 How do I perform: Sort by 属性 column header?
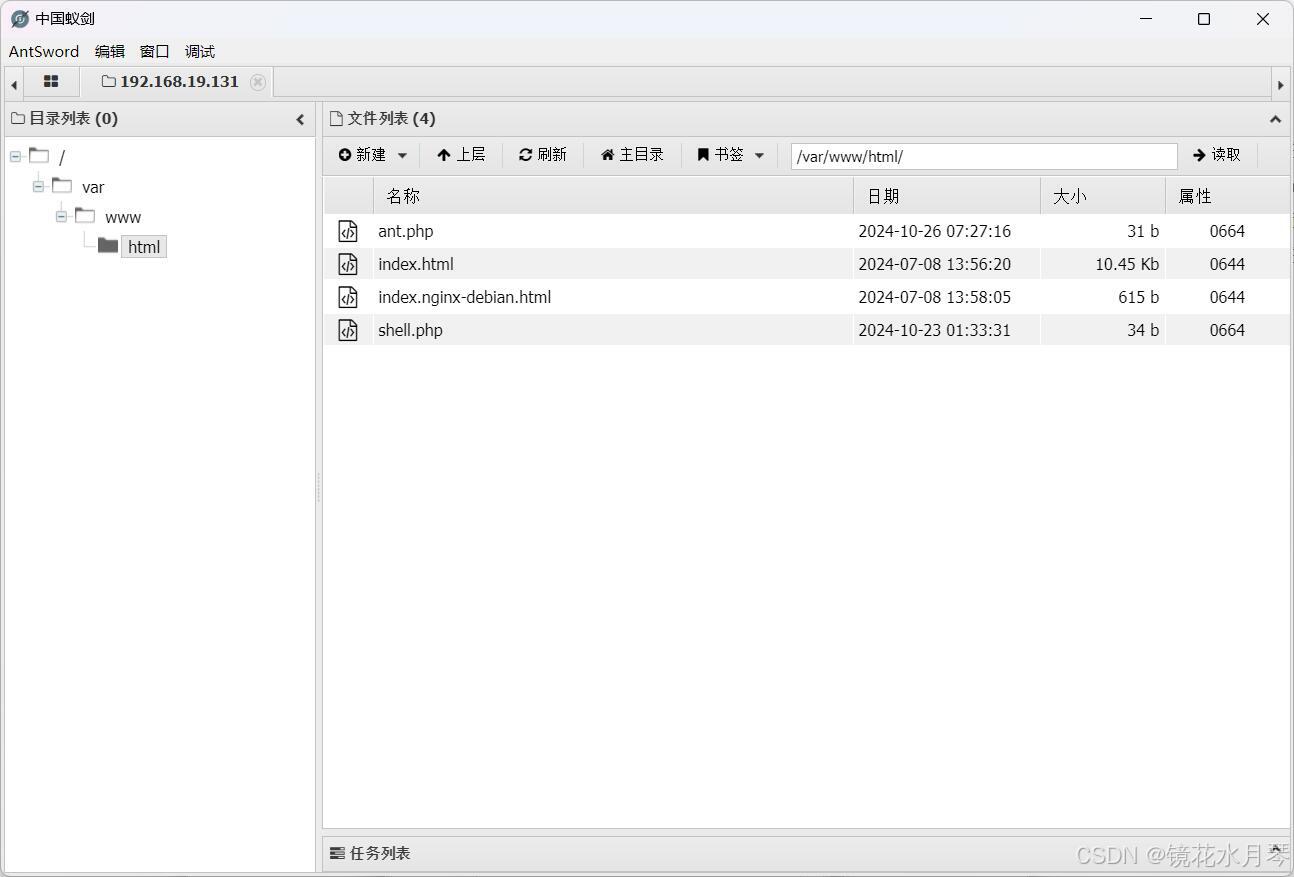(x=1227, y=196)
